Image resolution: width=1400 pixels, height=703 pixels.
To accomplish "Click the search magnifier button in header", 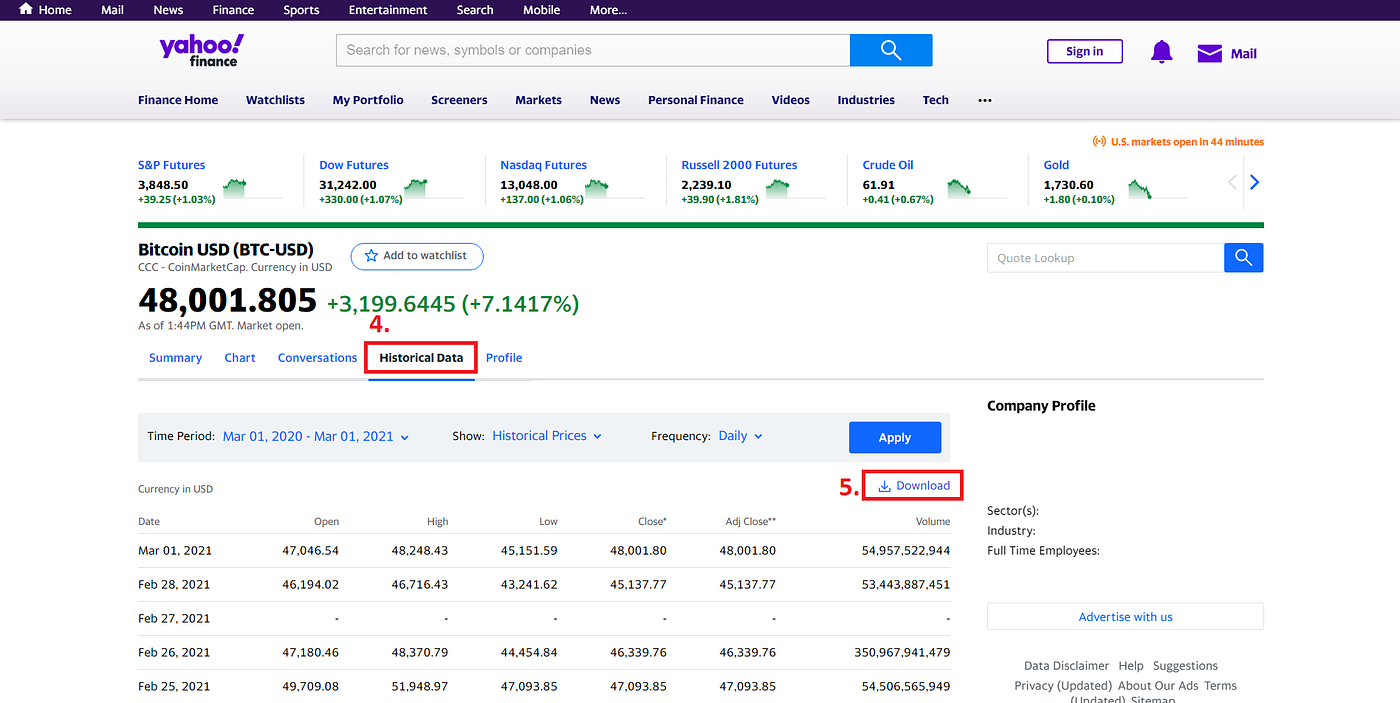I will (x=891, y=50).
